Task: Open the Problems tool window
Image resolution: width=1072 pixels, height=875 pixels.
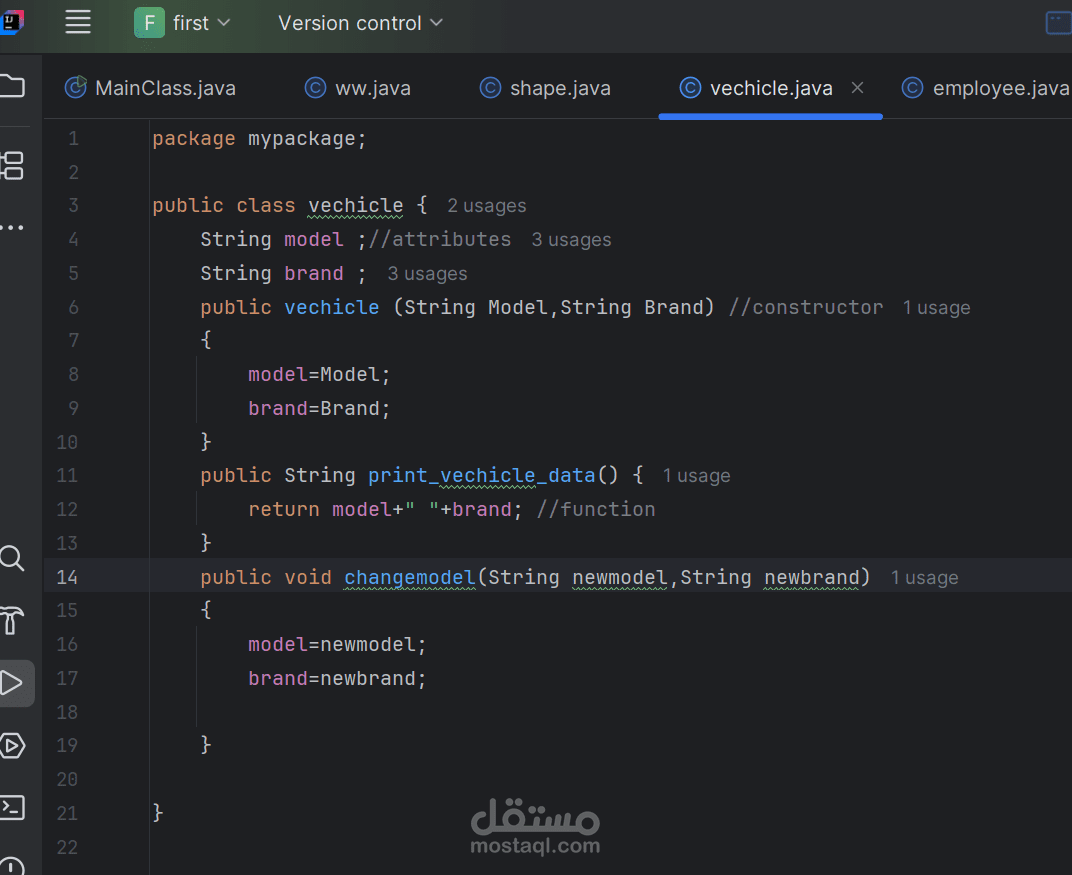Action: [12, 865]
